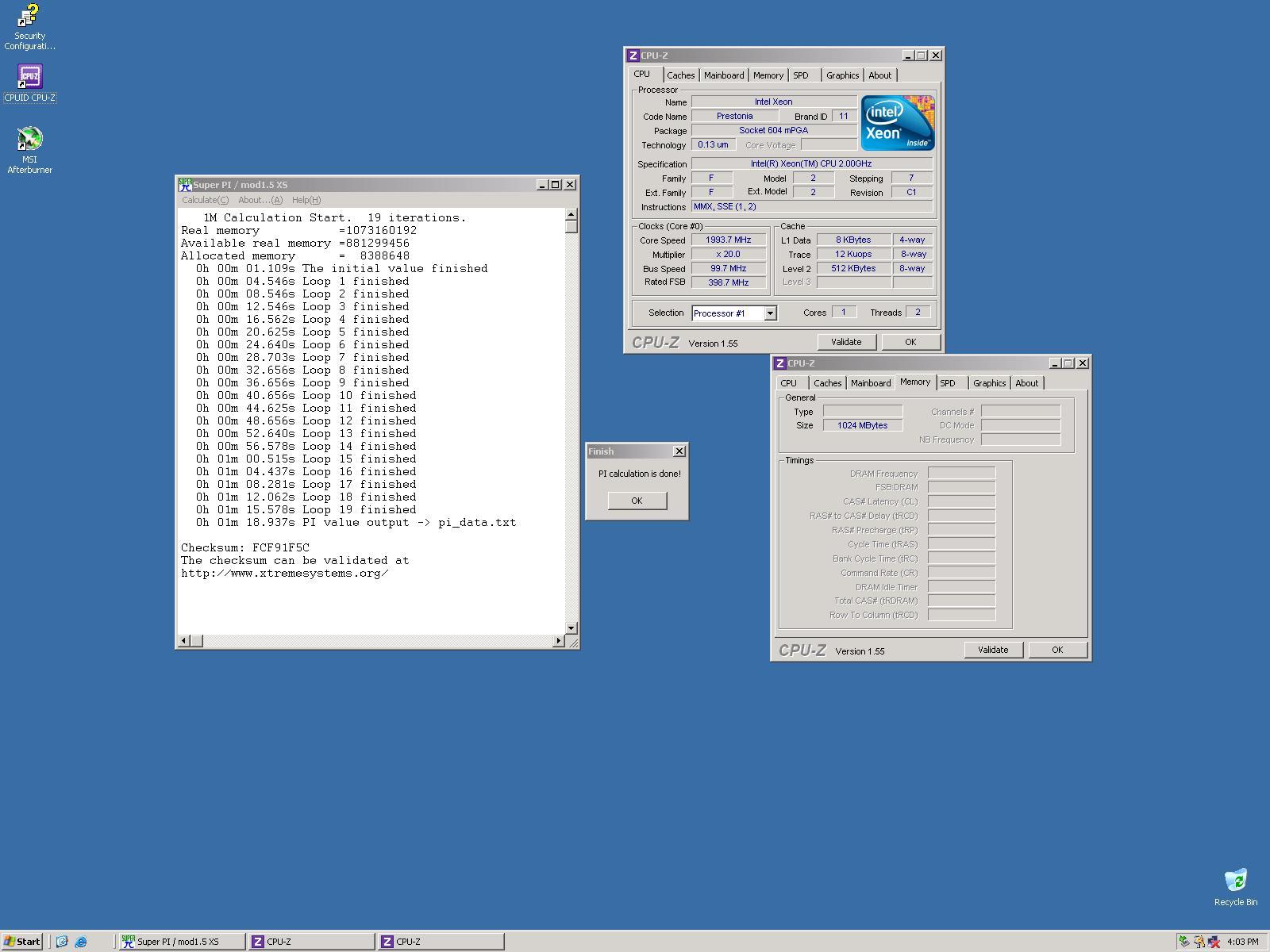Image resolution: width=1270 pixels, height=952 pixels.
Task: Open the Calculate menu in Super PI
Action: 205,200
